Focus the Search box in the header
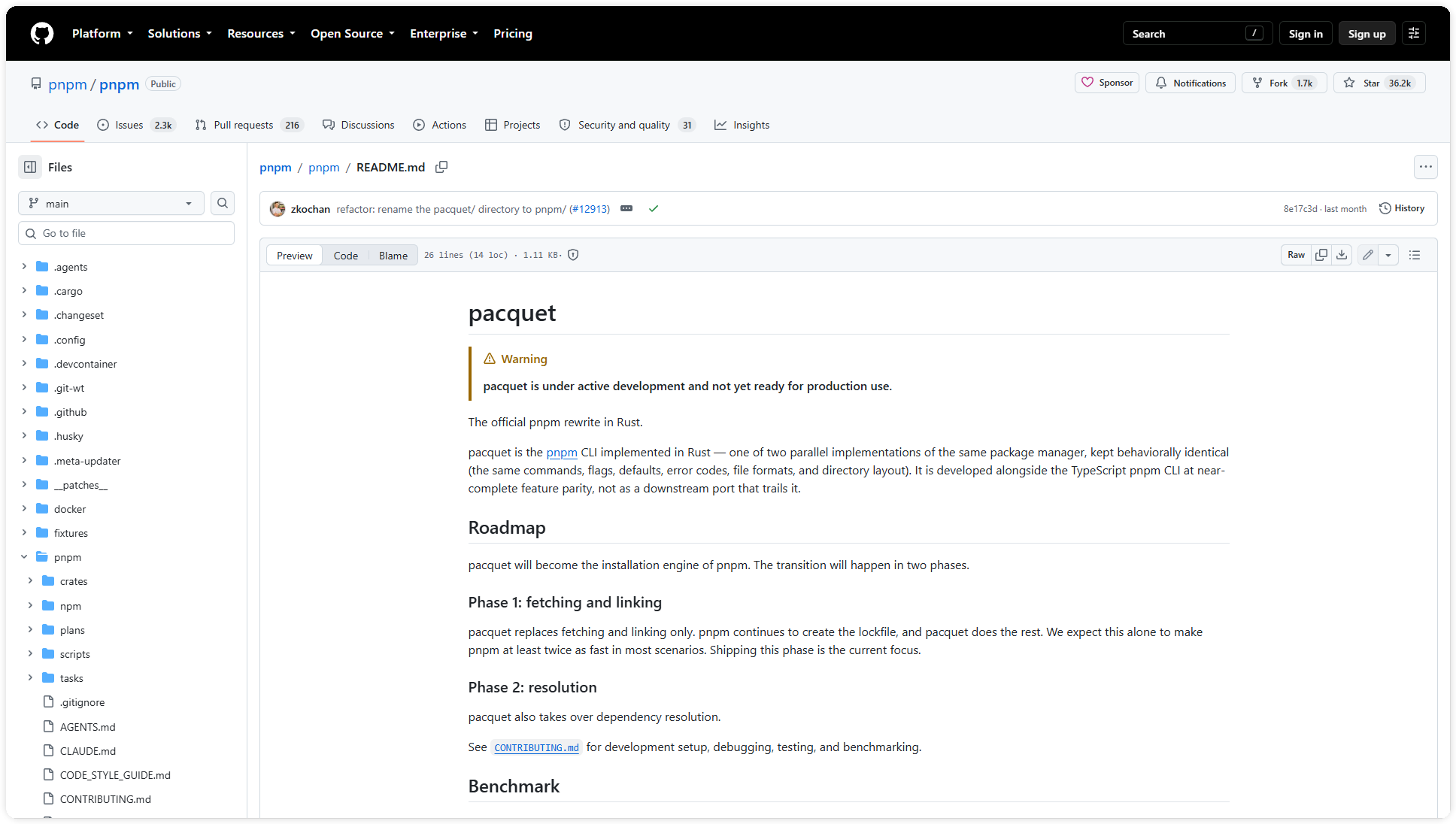 (1197, 33)
